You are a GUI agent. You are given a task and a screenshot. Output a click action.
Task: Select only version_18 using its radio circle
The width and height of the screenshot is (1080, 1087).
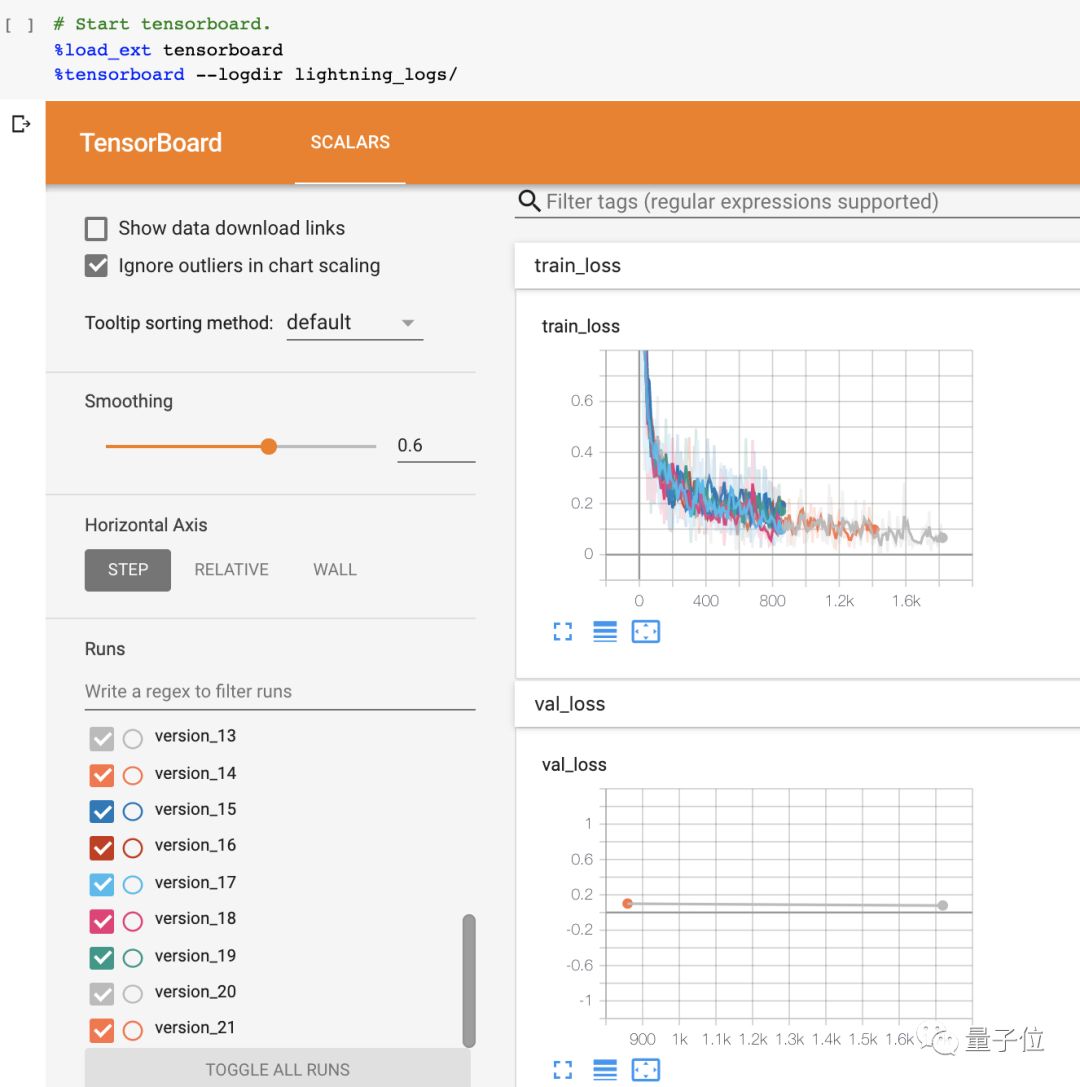click(133, 920)
